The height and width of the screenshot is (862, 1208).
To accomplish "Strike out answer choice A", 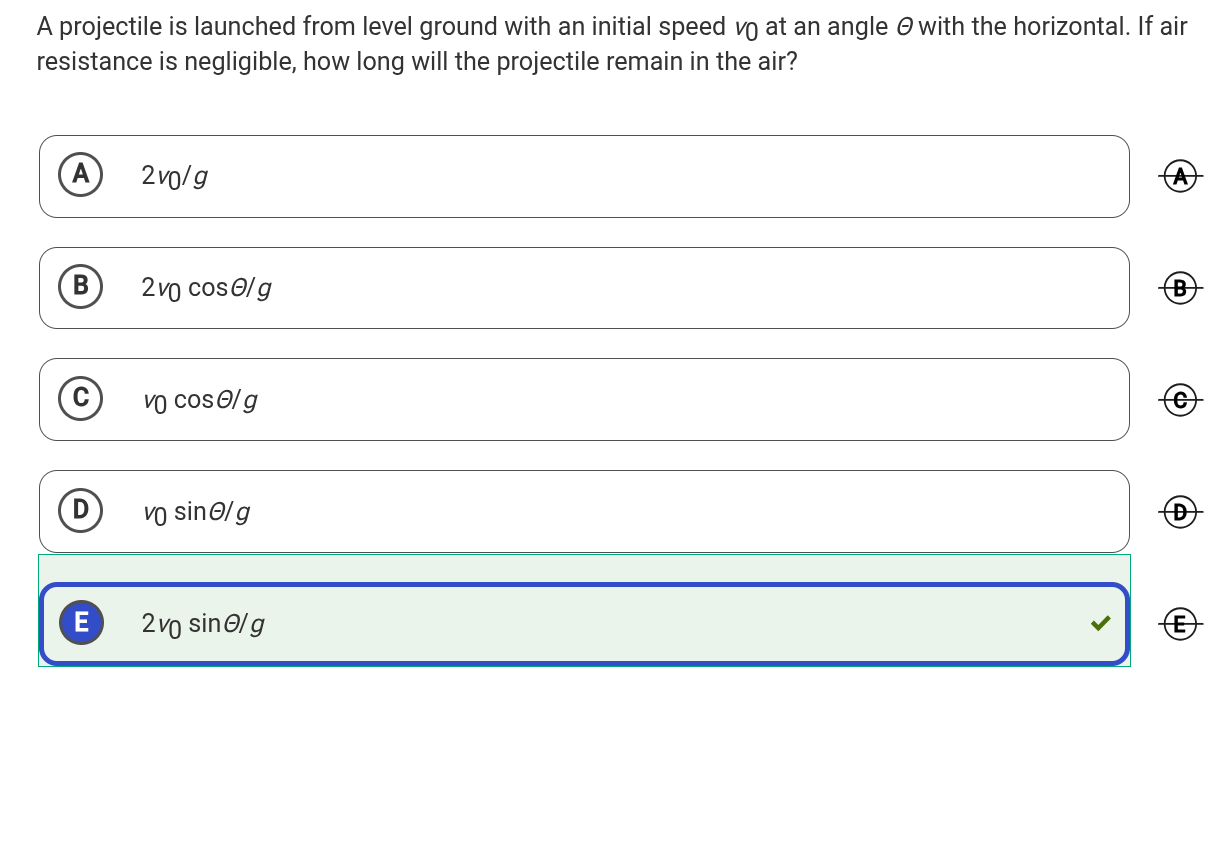I will pyautogui.click(x=1180, y=177).
